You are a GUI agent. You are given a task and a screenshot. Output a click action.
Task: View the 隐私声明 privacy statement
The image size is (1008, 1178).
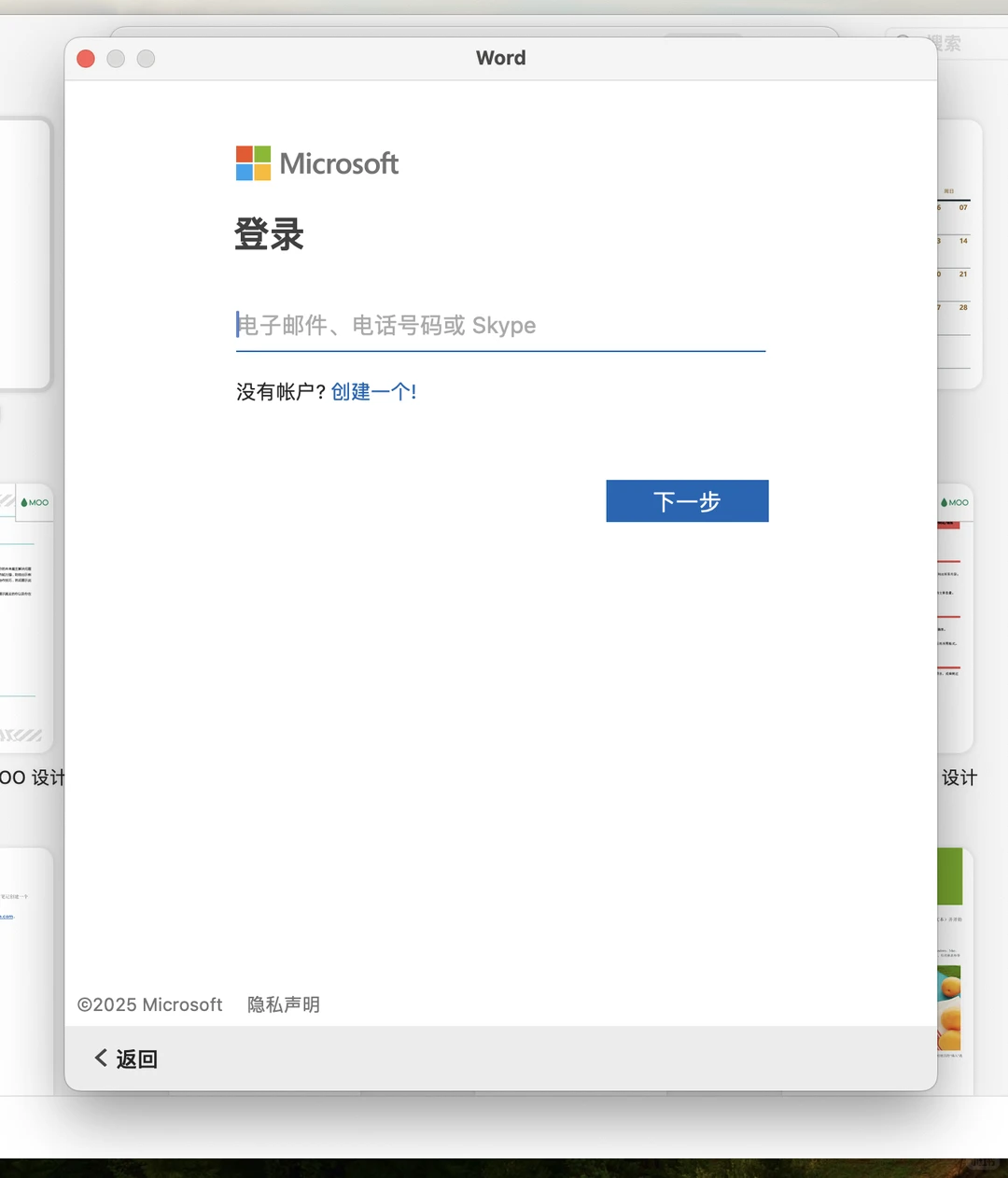[x=283, y=1004]
